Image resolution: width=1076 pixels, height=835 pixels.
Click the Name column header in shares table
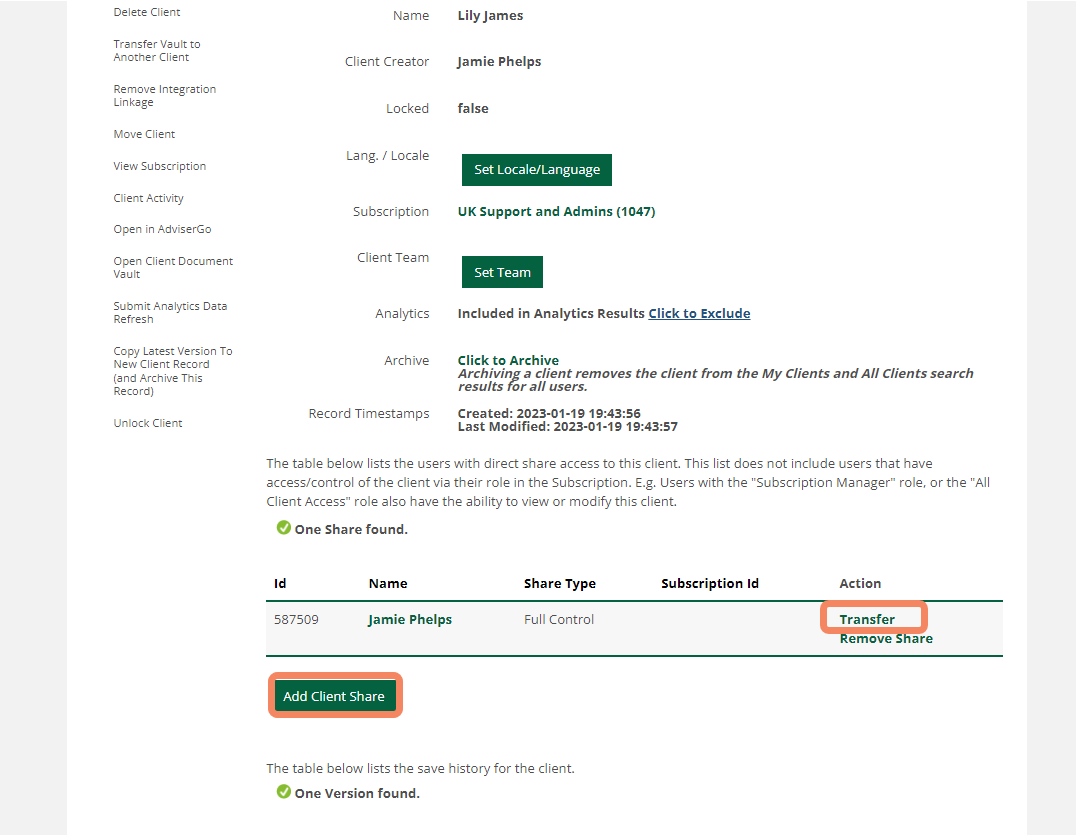click(388, 584)
